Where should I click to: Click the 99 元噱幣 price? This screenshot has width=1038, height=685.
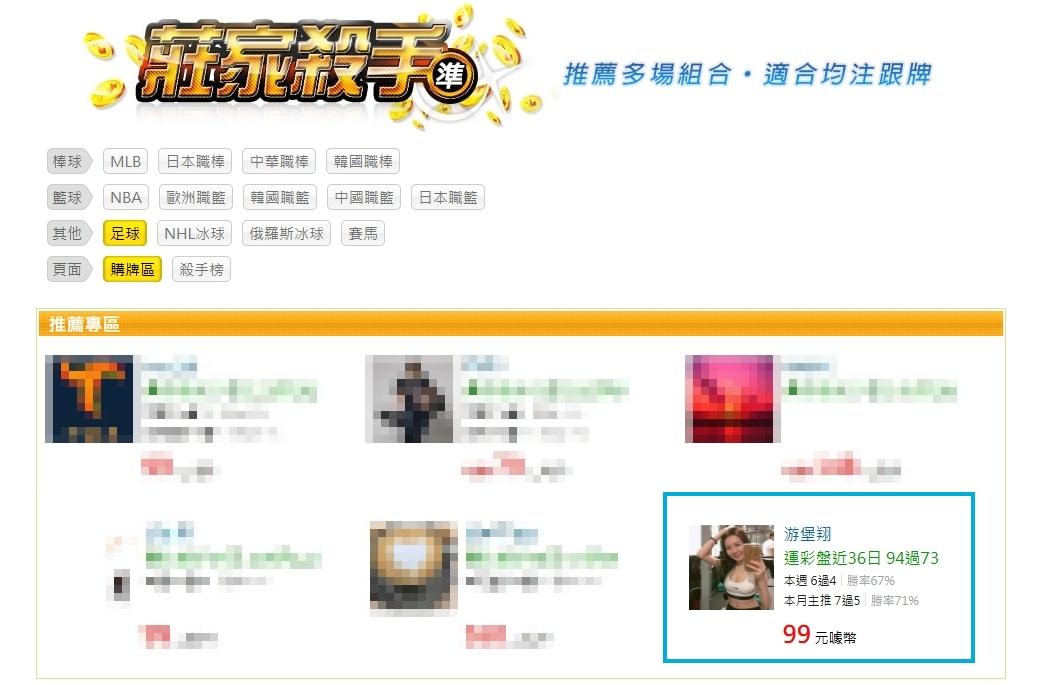(820, 635)
